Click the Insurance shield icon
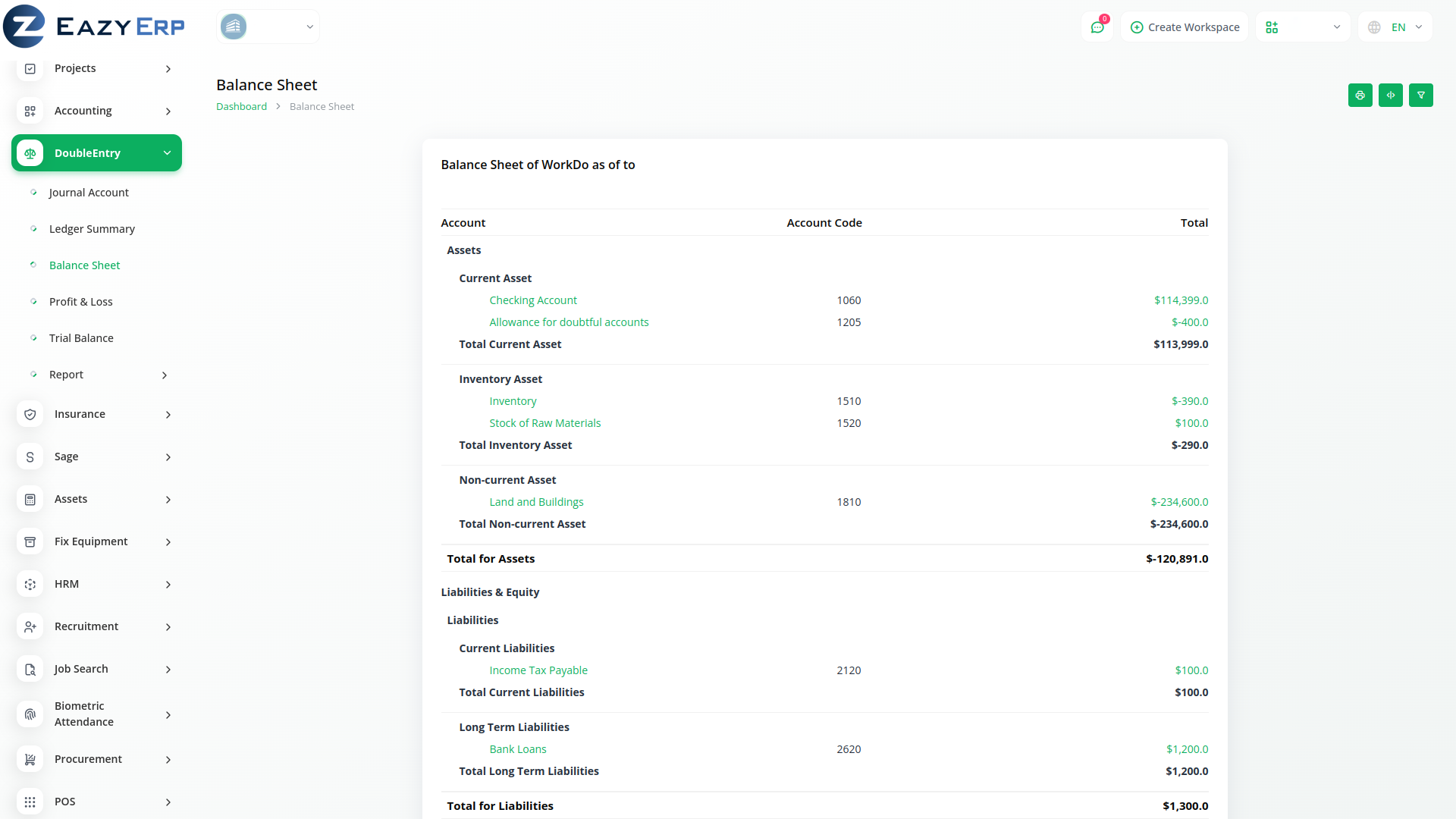The width and height of the screenshot is (1456, 819). [30, 414]
